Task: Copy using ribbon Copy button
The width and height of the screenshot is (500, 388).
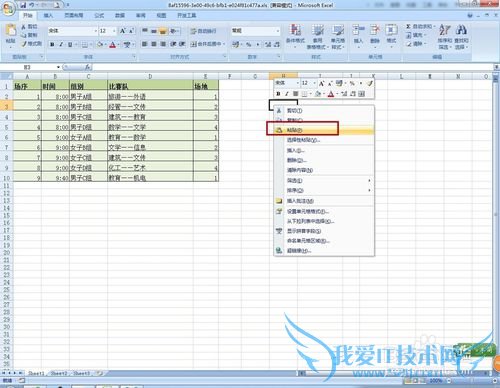Action: (x=29, y=35)
